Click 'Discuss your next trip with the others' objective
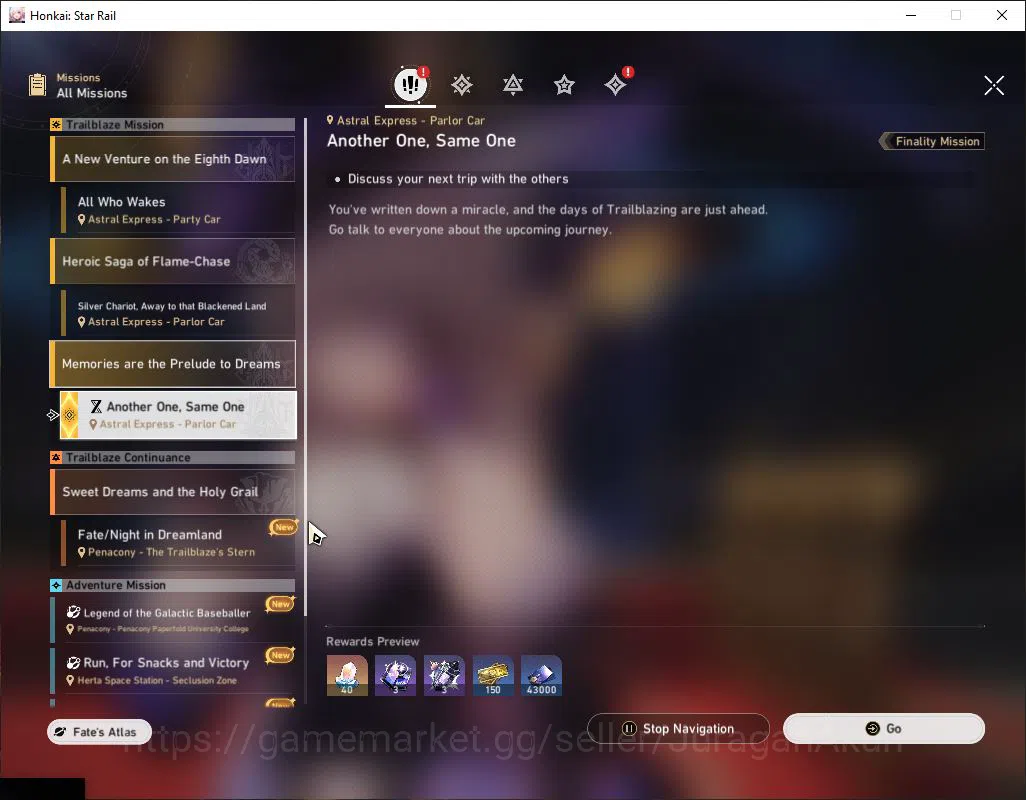Screen dimensions: 1026x800 pos(458,179)
